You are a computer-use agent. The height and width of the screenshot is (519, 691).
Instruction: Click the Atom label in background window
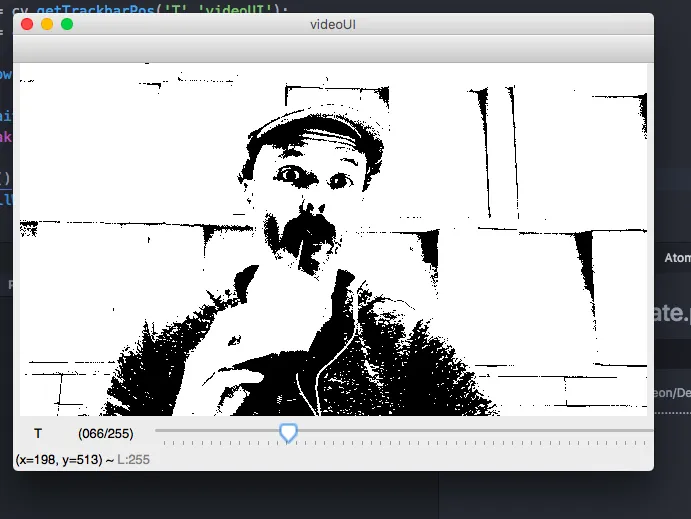click(x=677, y=258)
